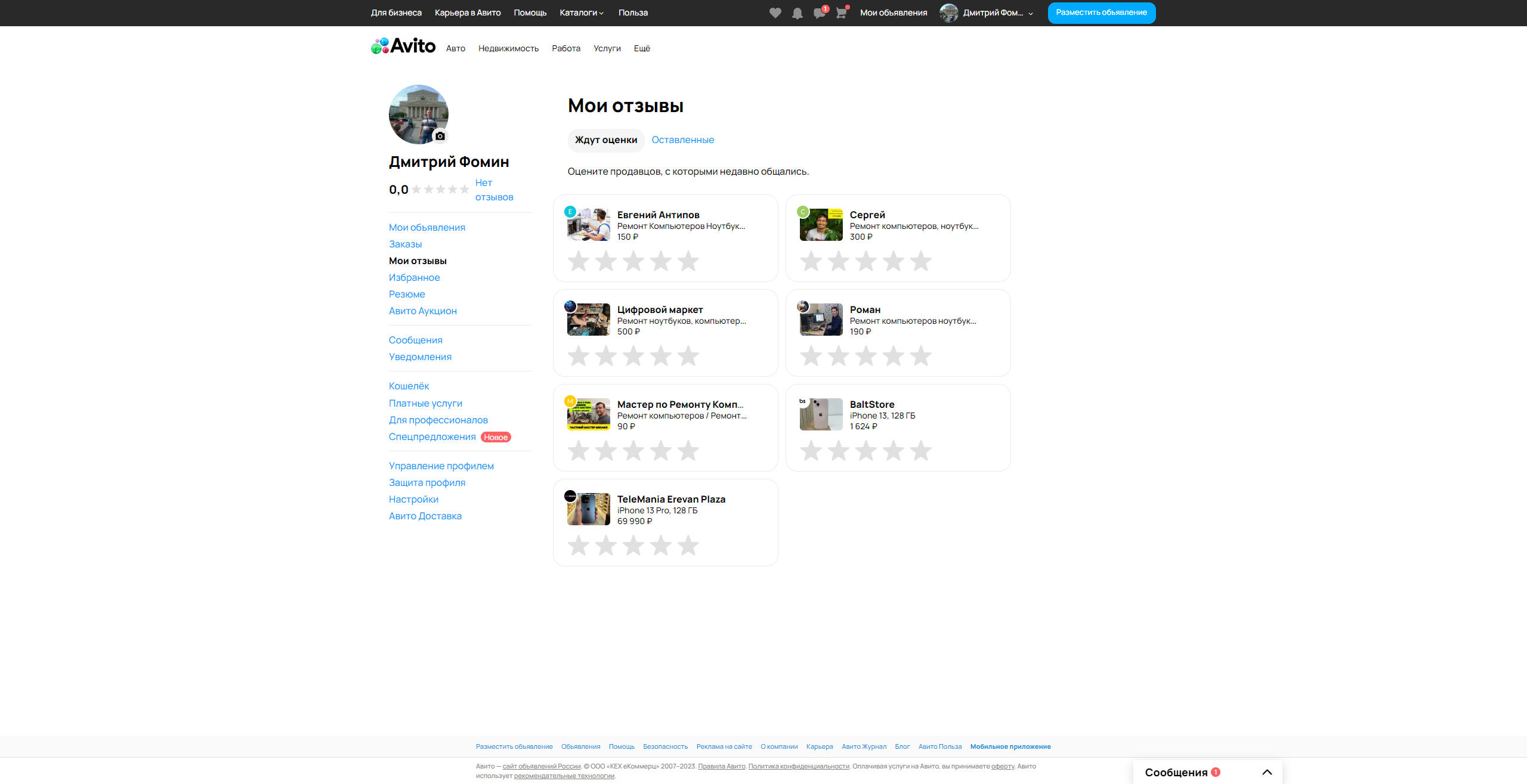The width and height of the screenshot is (1527, 784).
Task: Give TeleMania Erevan Plaza second star
Action: [606, 546]
